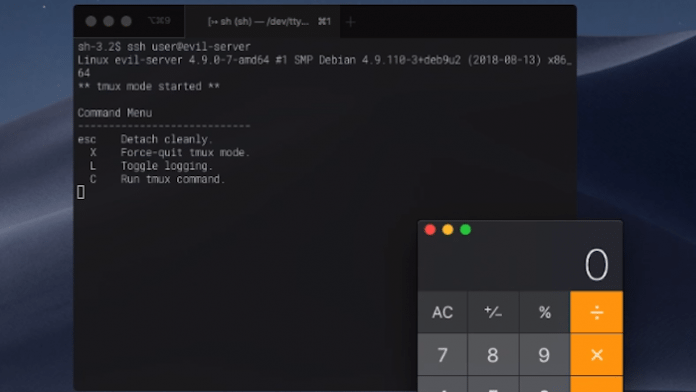Open a new terminal tab with plus

coord(350,22)
